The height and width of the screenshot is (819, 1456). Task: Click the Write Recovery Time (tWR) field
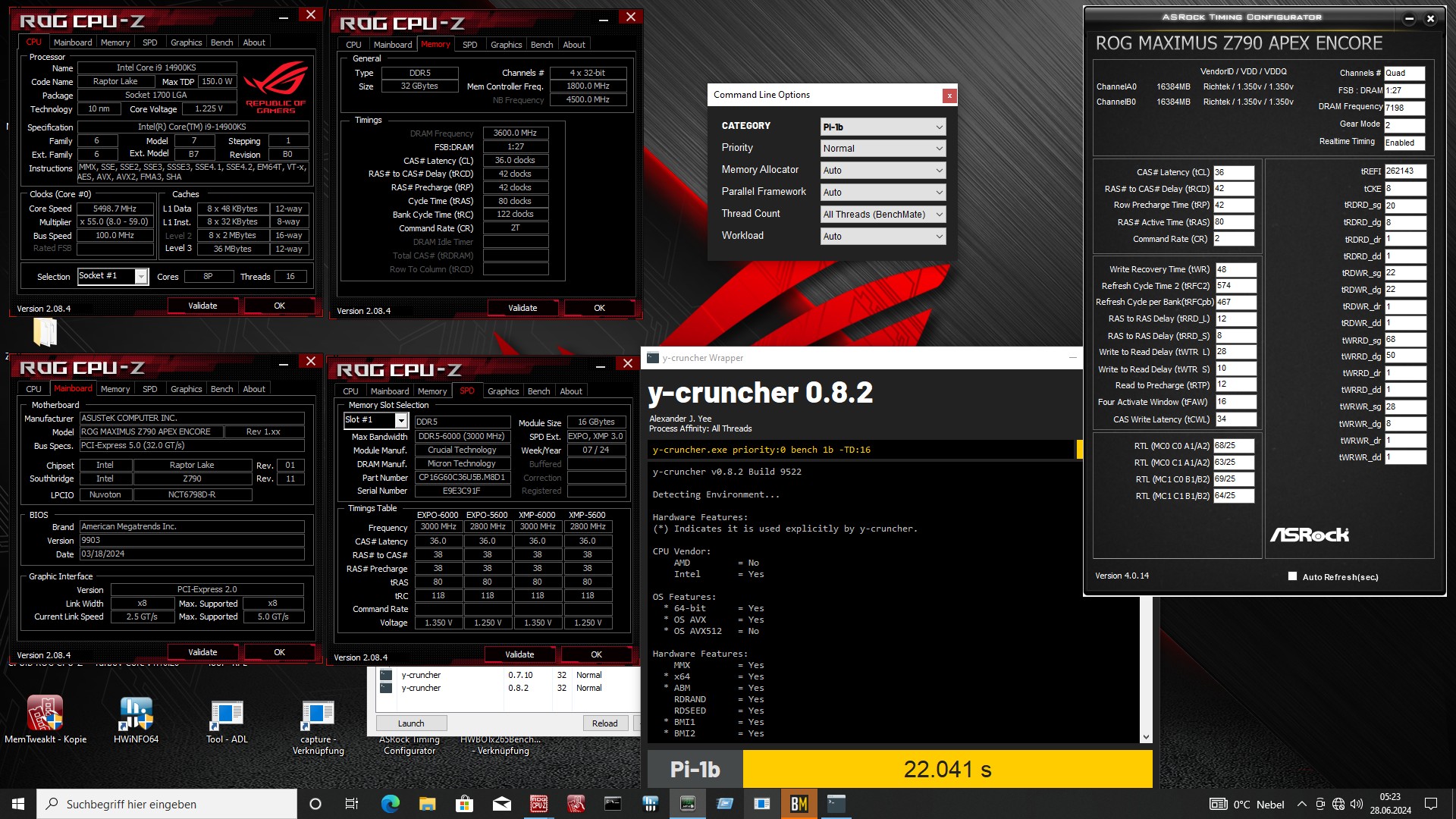1235,269
